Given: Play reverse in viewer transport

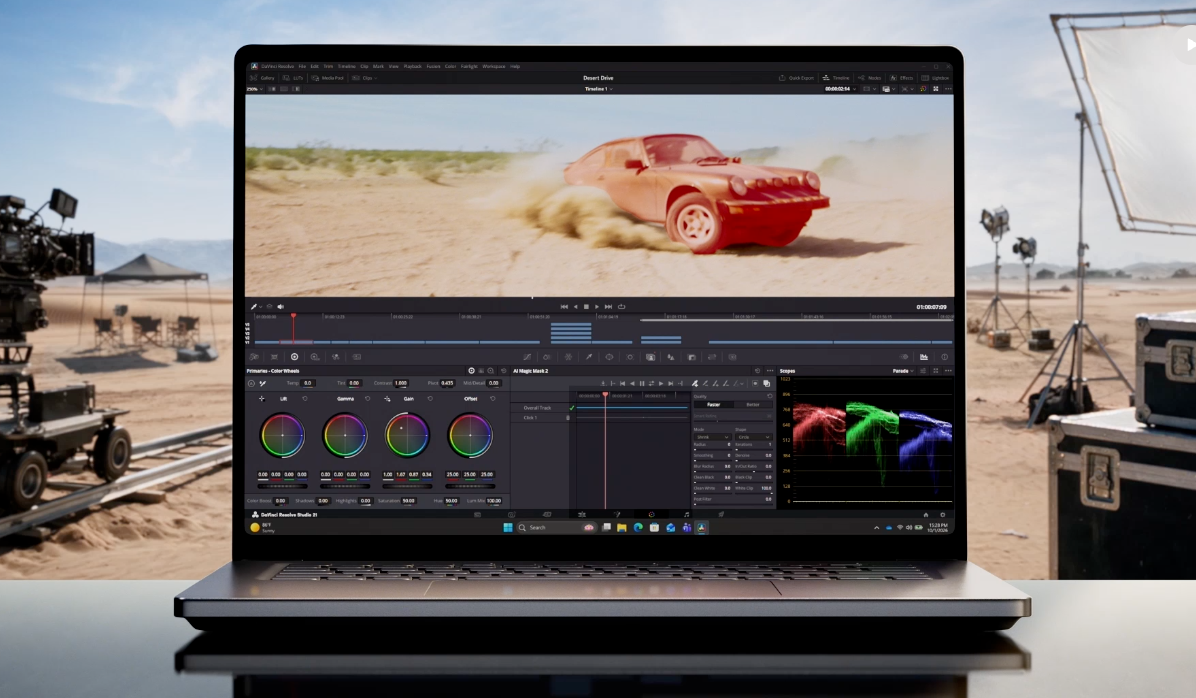Looking at the screenshot, I should [575, 307].
